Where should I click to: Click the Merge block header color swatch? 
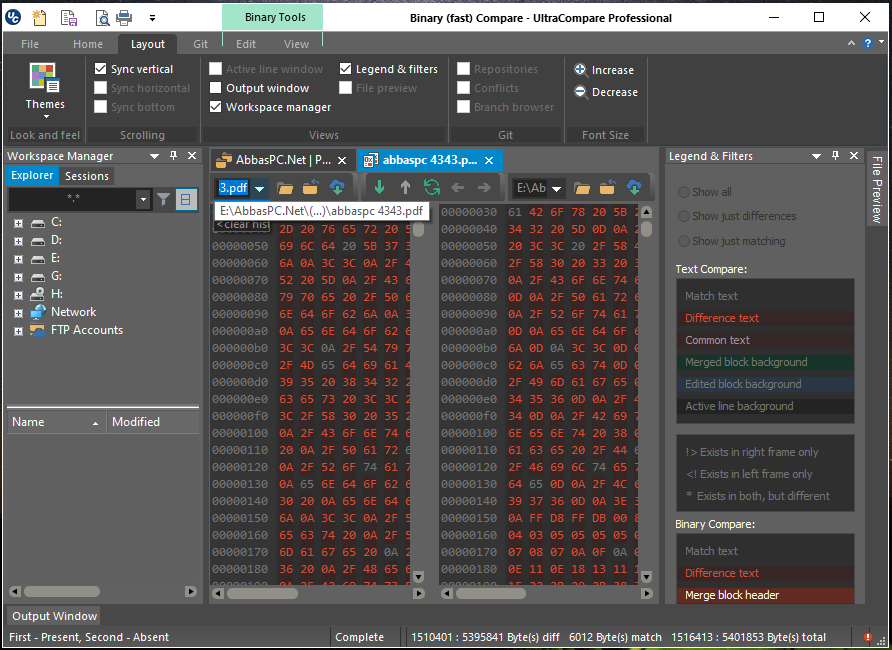pos(765,595)
